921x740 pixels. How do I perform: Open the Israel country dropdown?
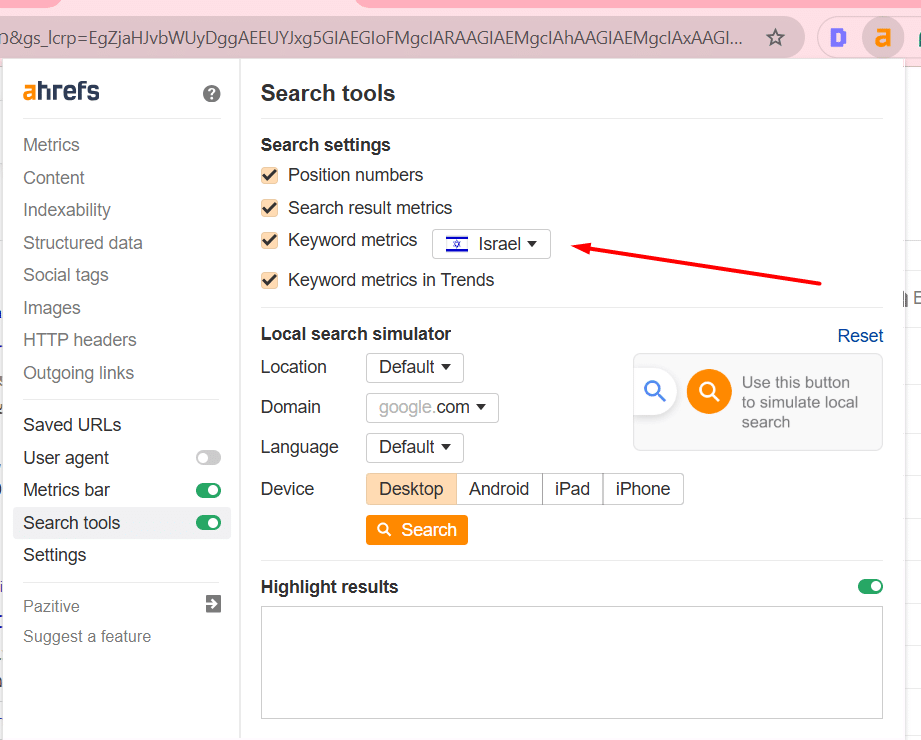(491, 244)
